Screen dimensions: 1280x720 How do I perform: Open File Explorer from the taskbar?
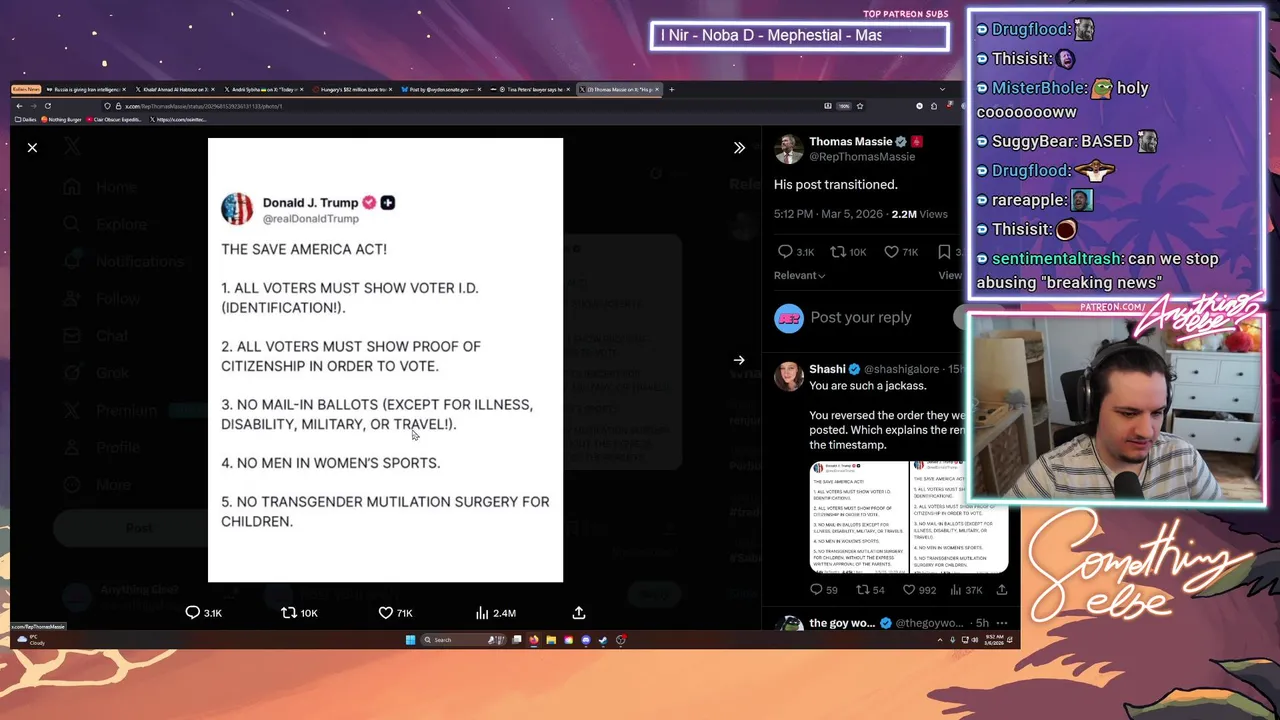tap(551, 640)
